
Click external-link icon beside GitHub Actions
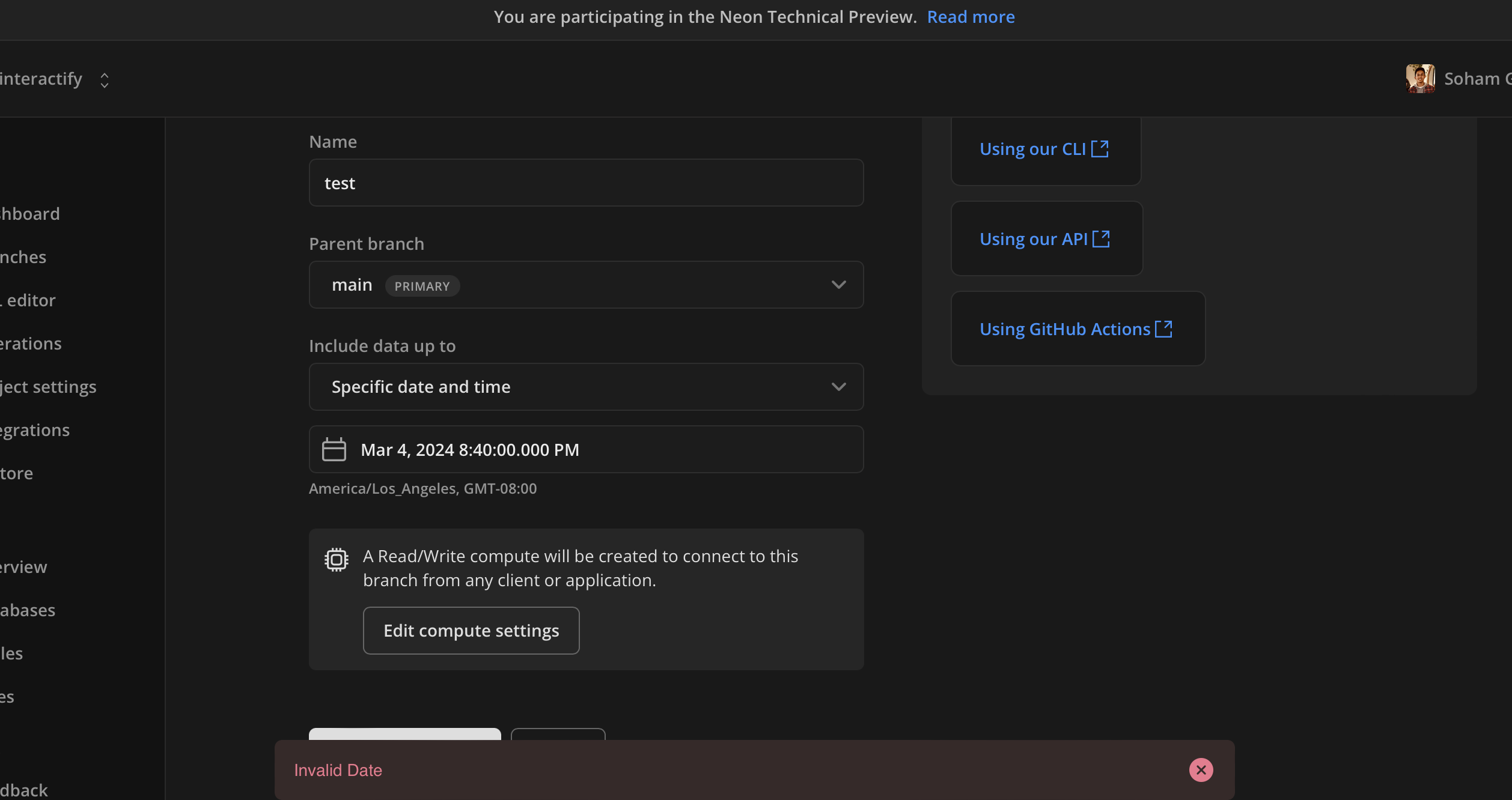pyautogui.click(x=1164, y=329)
